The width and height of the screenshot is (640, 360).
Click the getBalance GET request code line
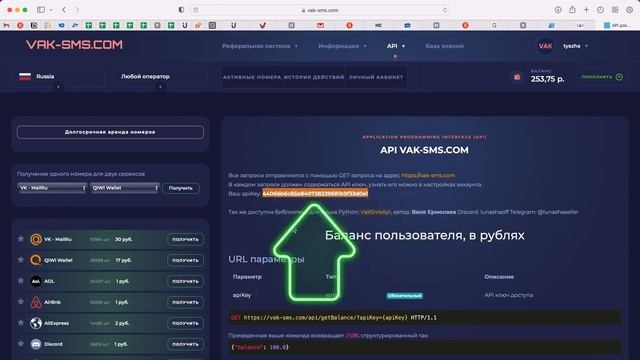pos(424,317)
